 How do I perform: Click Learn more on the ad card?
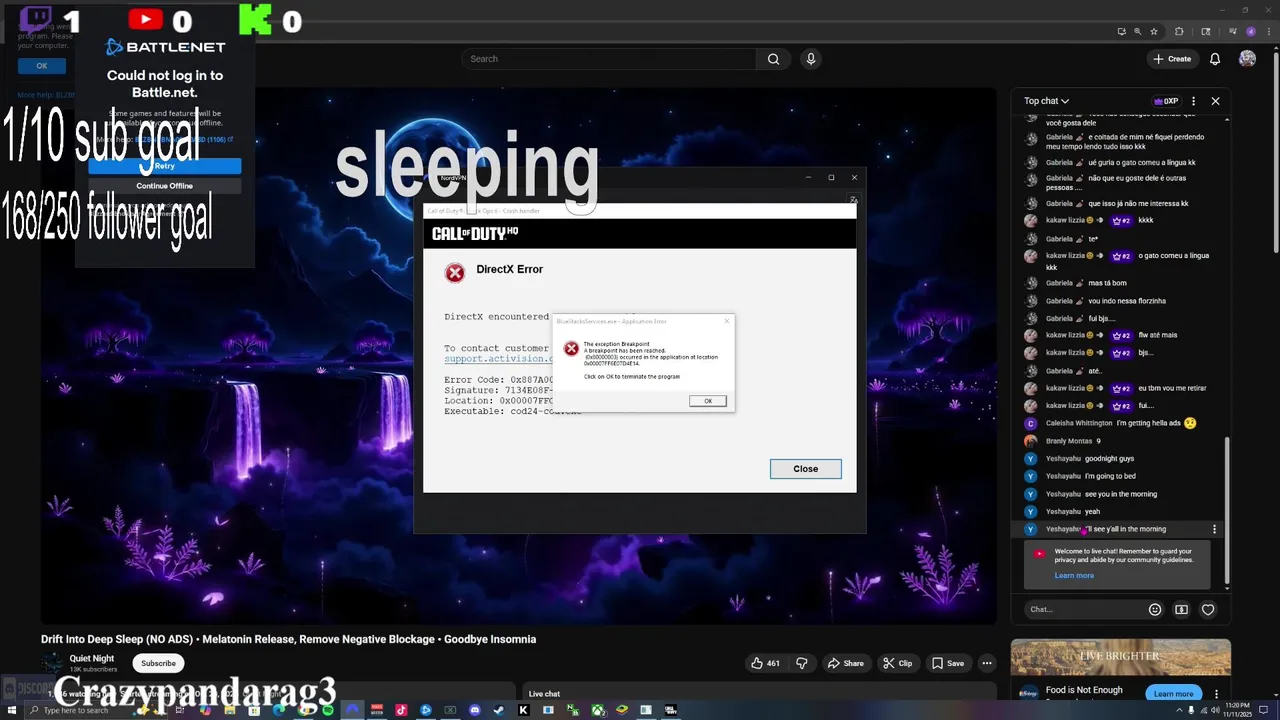[x=1173, y=693]
